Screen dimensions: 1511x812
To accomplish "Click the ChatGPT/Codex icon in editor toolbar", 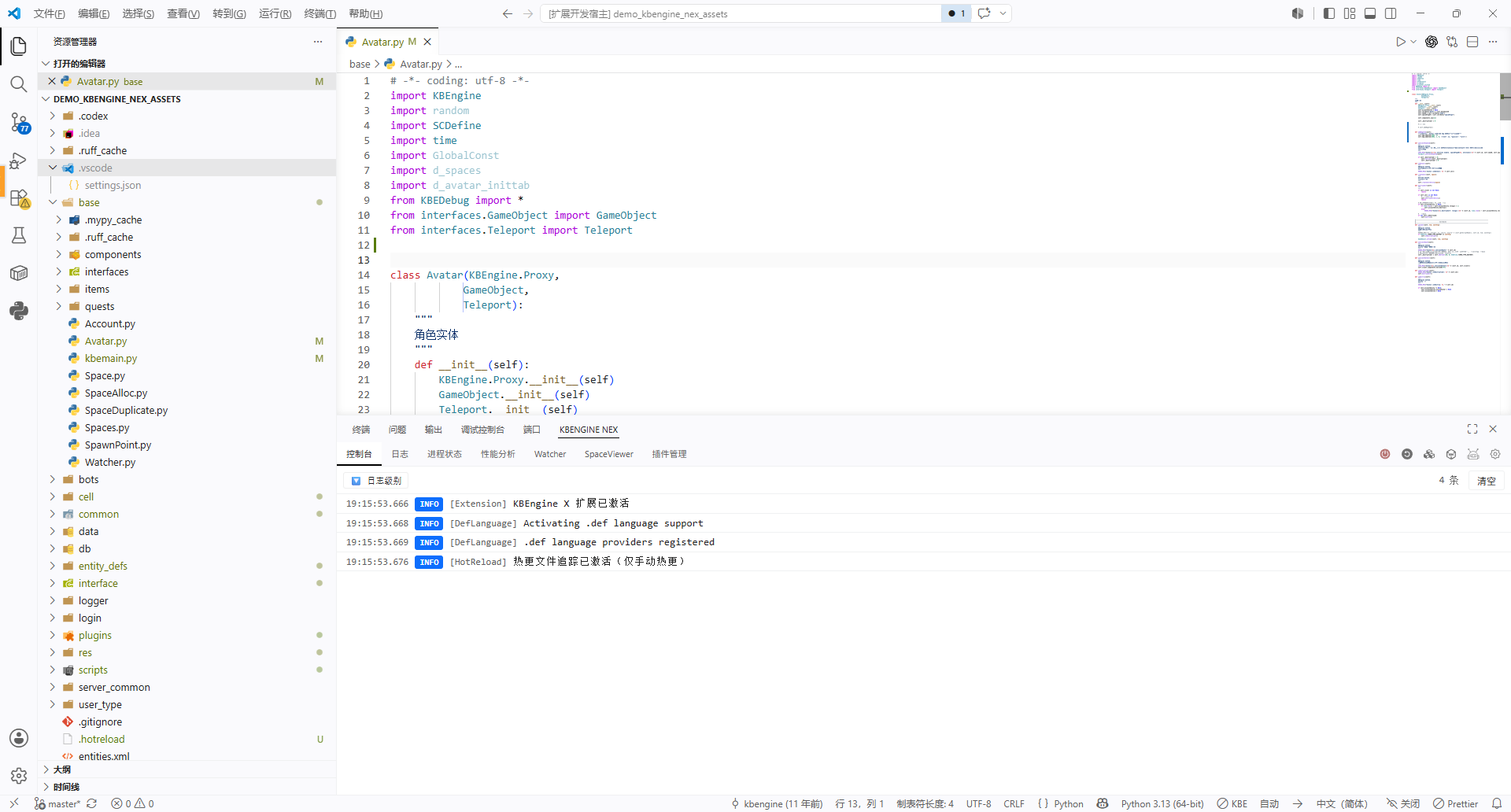I will [1432, 42].
